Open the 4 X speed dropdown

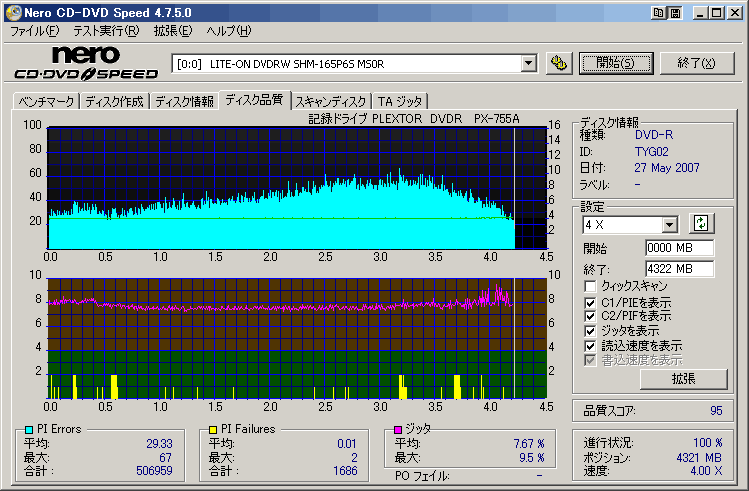click(670, 224)
